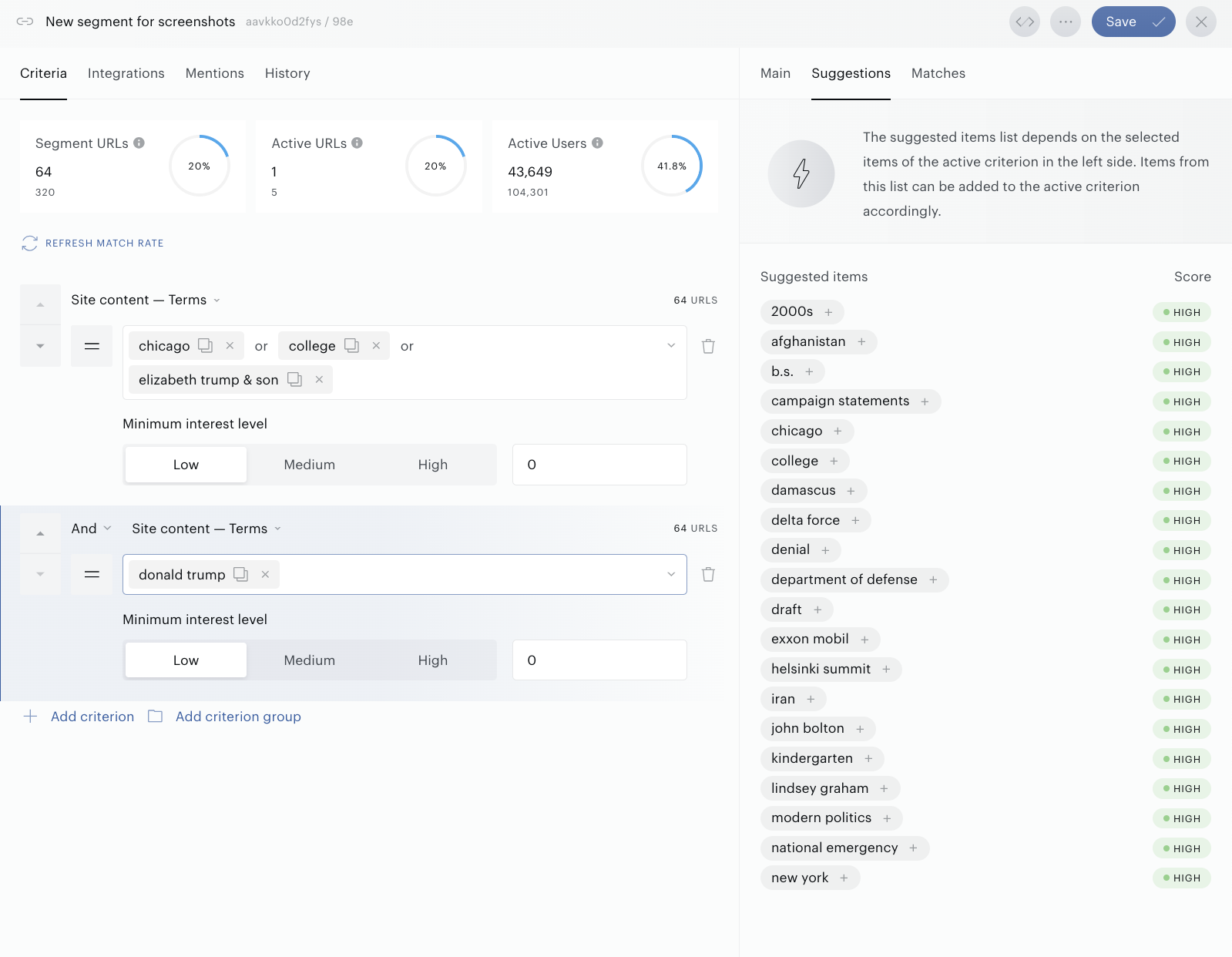The width and height of the screenshot is (1232, 957).
Task: Open the more options ellipsis menu
Action: (1066, 22)
